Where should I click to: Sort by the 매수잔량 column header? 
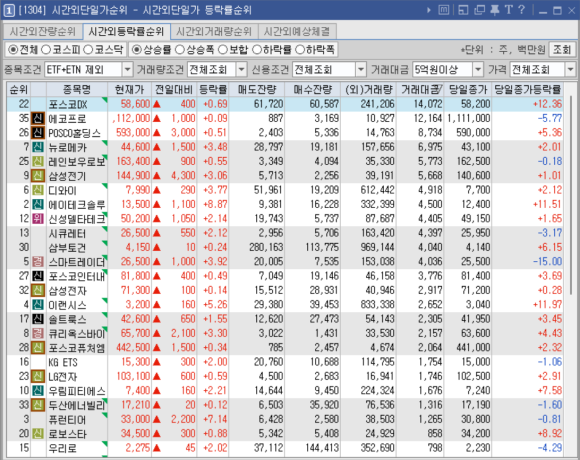313,89
